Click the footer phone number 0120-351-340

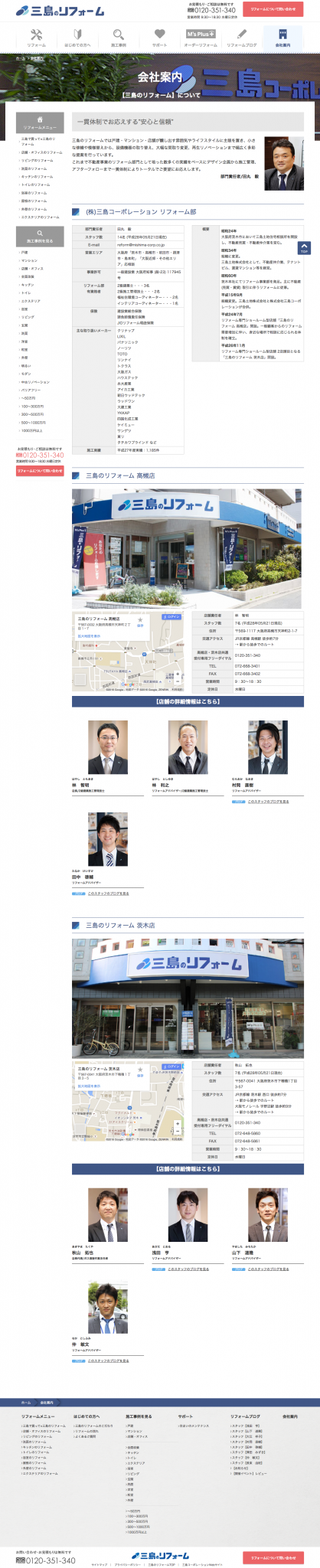(x=46, y=1560)
